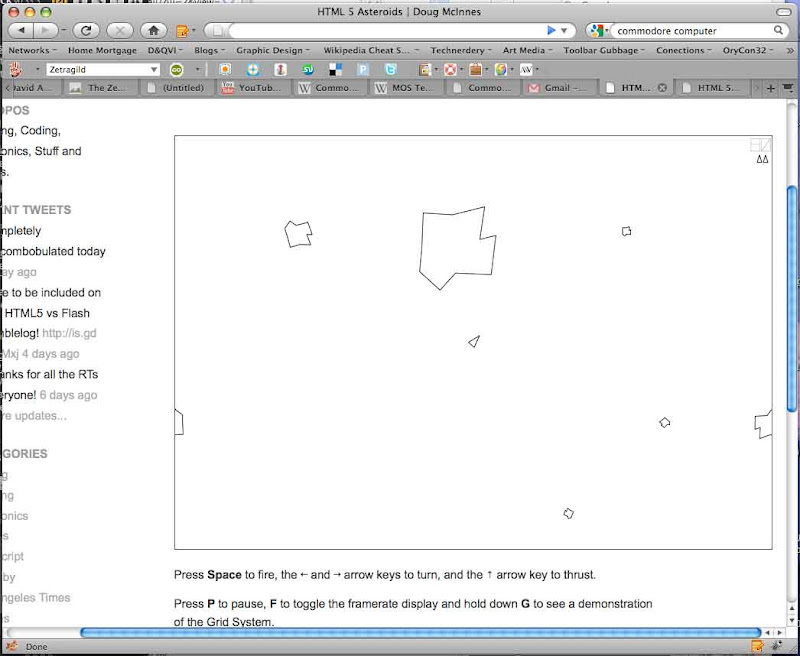Open the tab list button at far right
Screen dimensions: 800x656
coord(788,88)
